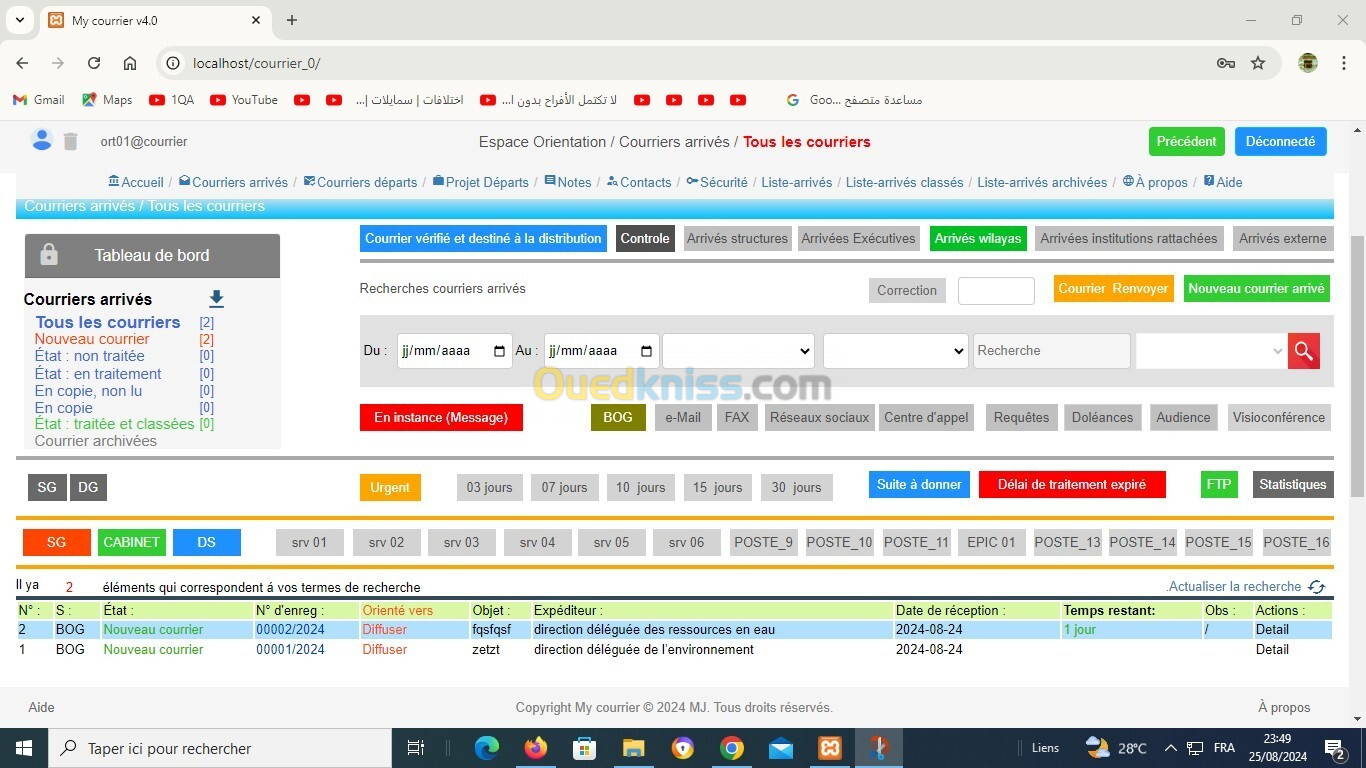Click the Urgent filter button
Image resolution: width=1366 pixels, height=768 pixels.
click(x=390, y=487)
